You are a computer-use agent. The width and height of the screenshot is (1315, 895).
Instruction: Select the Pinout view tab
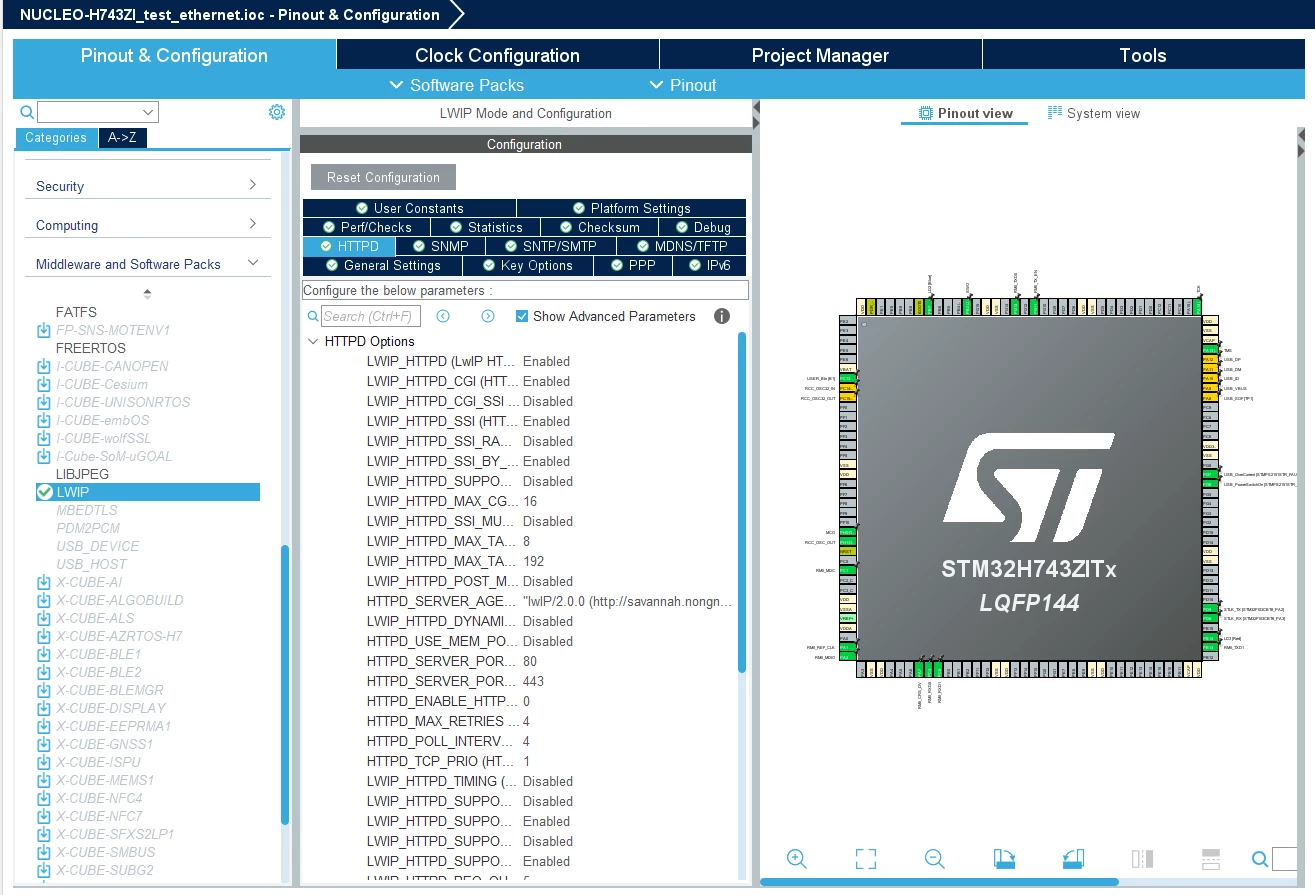click(965, 113)
